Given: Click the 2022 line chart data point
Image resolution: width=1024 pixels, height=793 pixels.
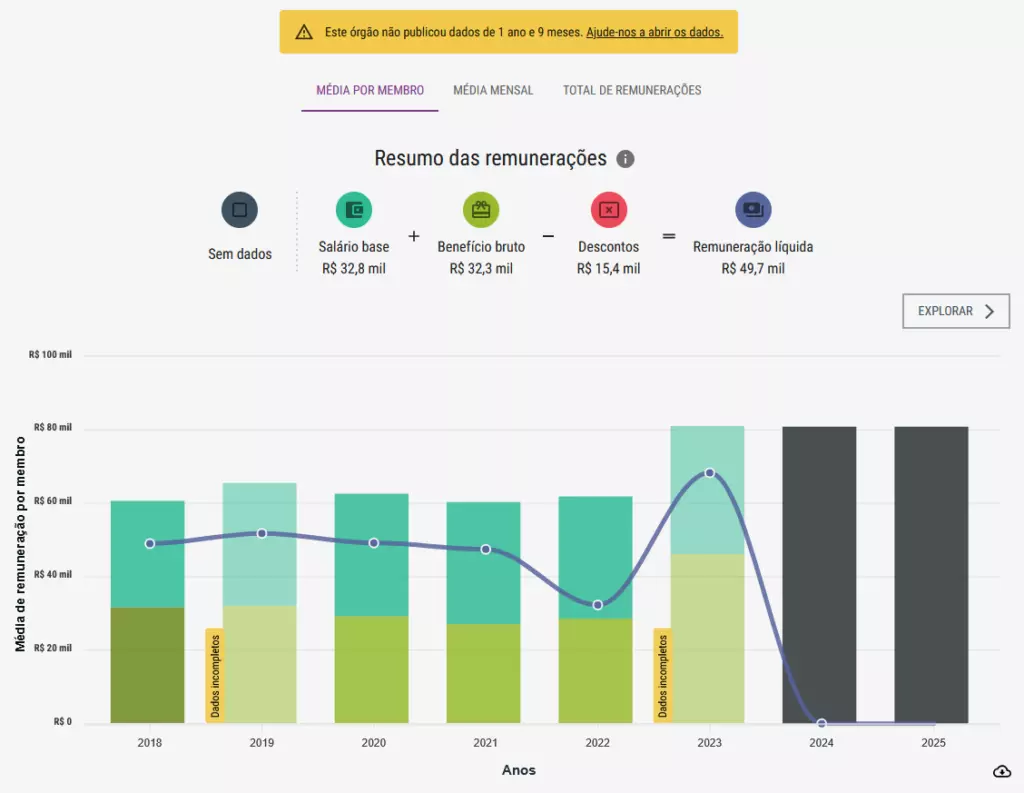Looking at the screenshot, I should (x=598, y=605).
